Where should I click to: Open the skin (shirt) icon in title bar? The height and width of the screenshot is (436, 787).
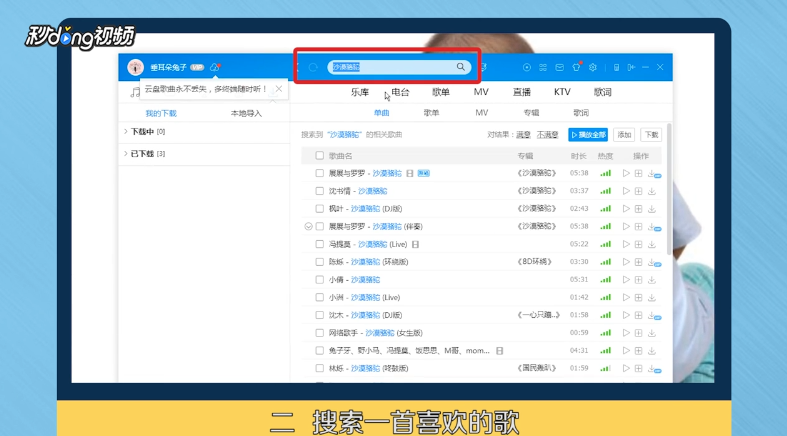(576, 67)
